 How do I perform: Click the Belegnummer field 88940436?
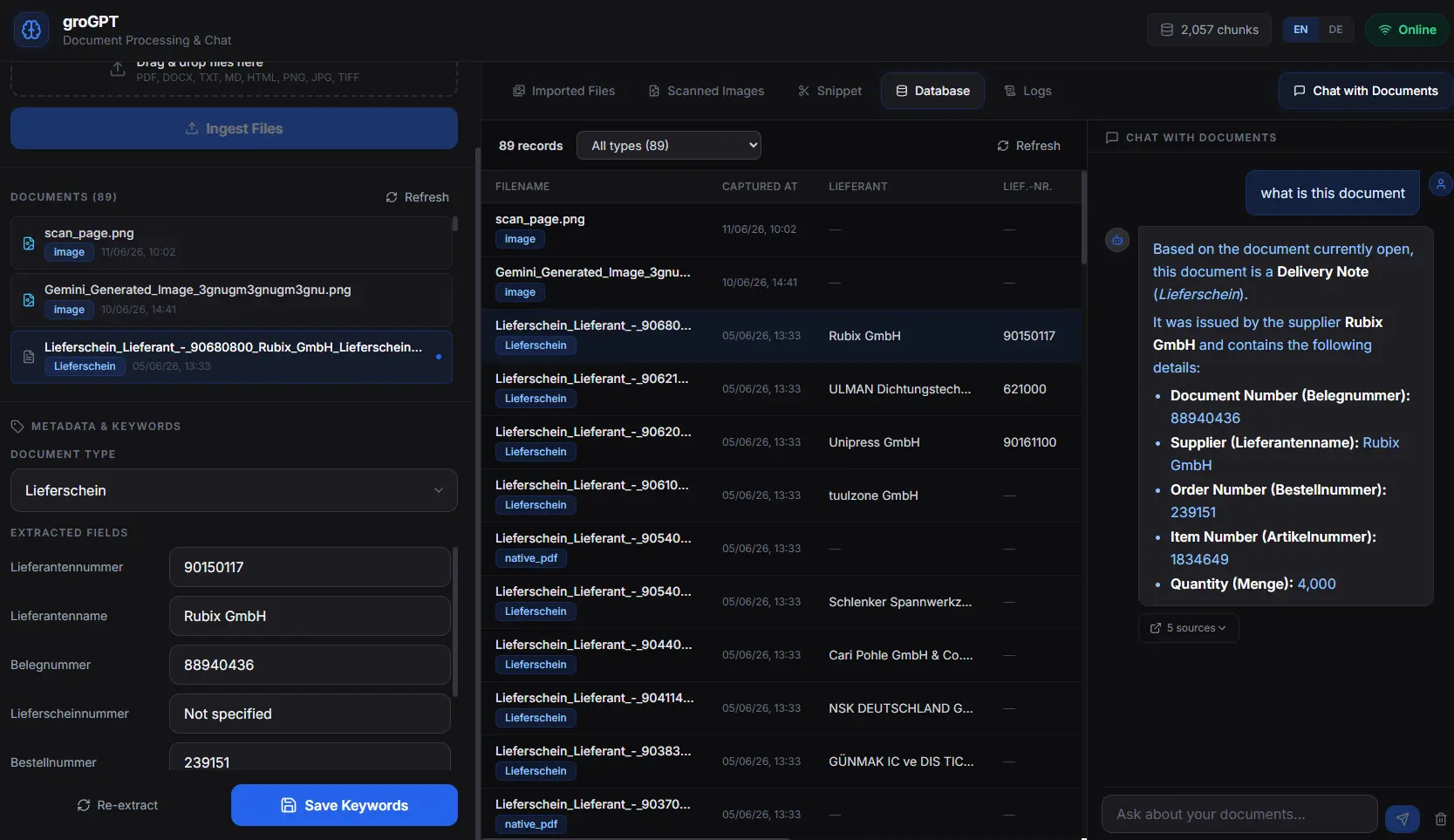[x=310, y=665]
